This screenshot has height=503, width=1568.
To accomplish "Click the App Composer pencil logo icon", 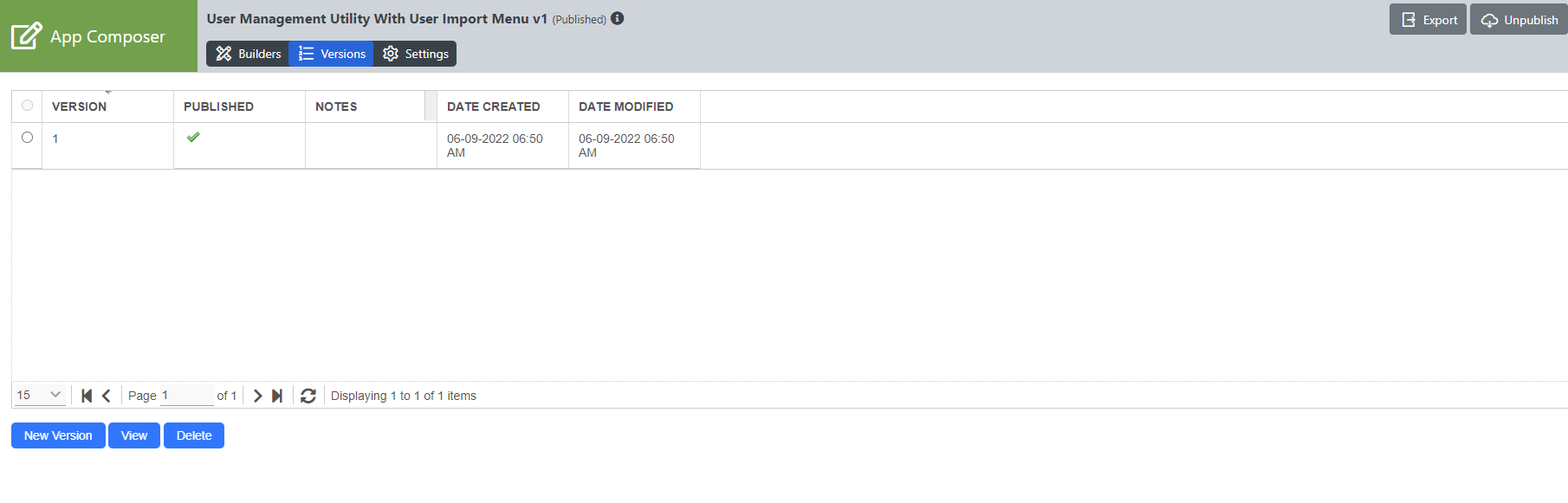I will pos(26,35).
